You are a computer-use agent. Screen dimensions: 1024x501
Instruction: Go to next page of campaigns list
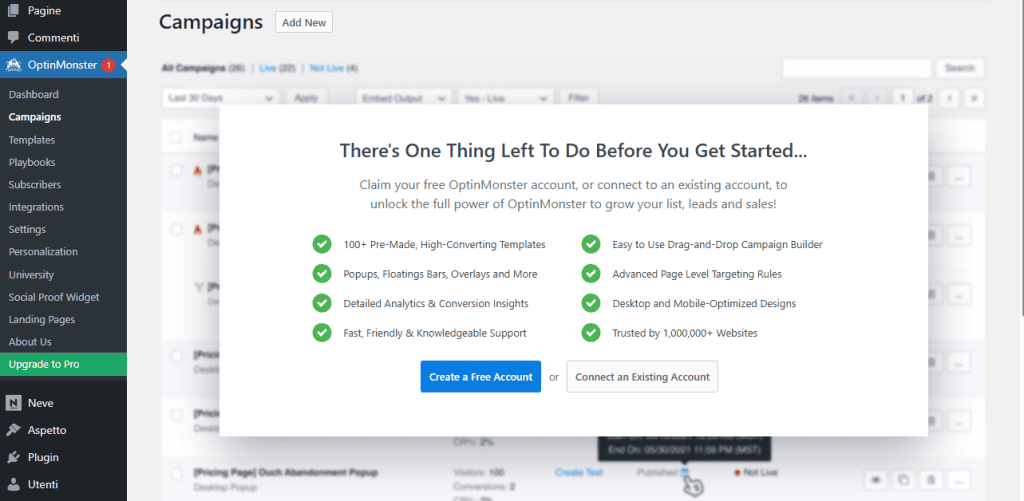pyautogui.click(x=949, y=98)
